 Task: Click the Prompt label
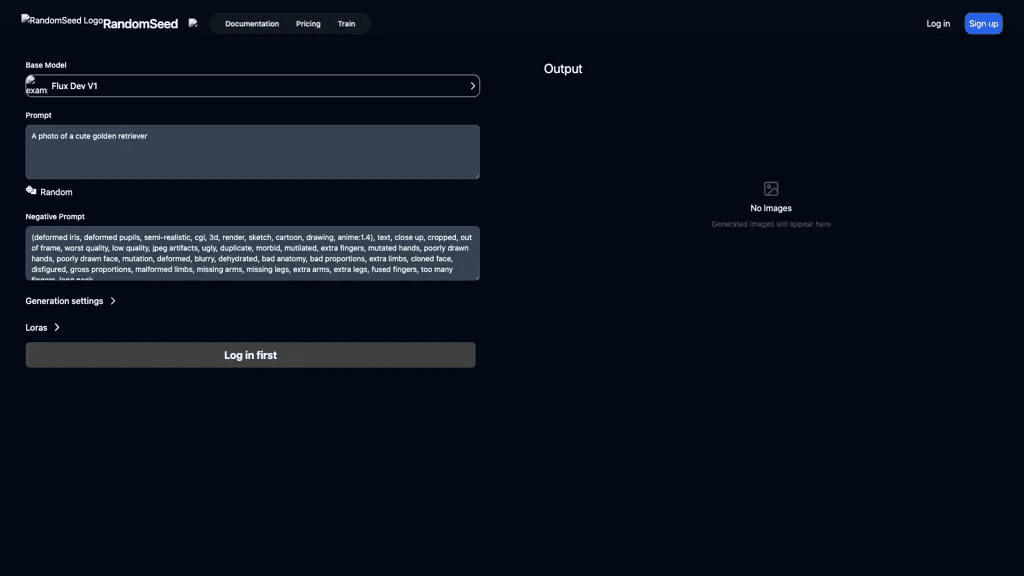(x=39, y=115)
